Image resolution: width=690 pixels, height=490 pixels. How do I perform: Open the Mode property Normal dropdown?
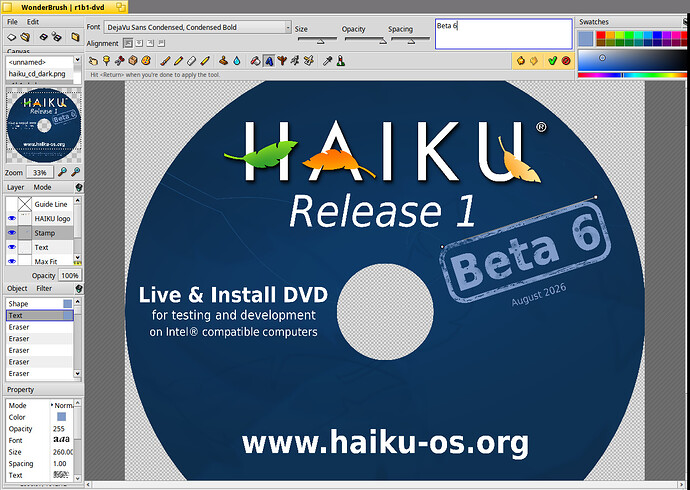pos(62,405)
